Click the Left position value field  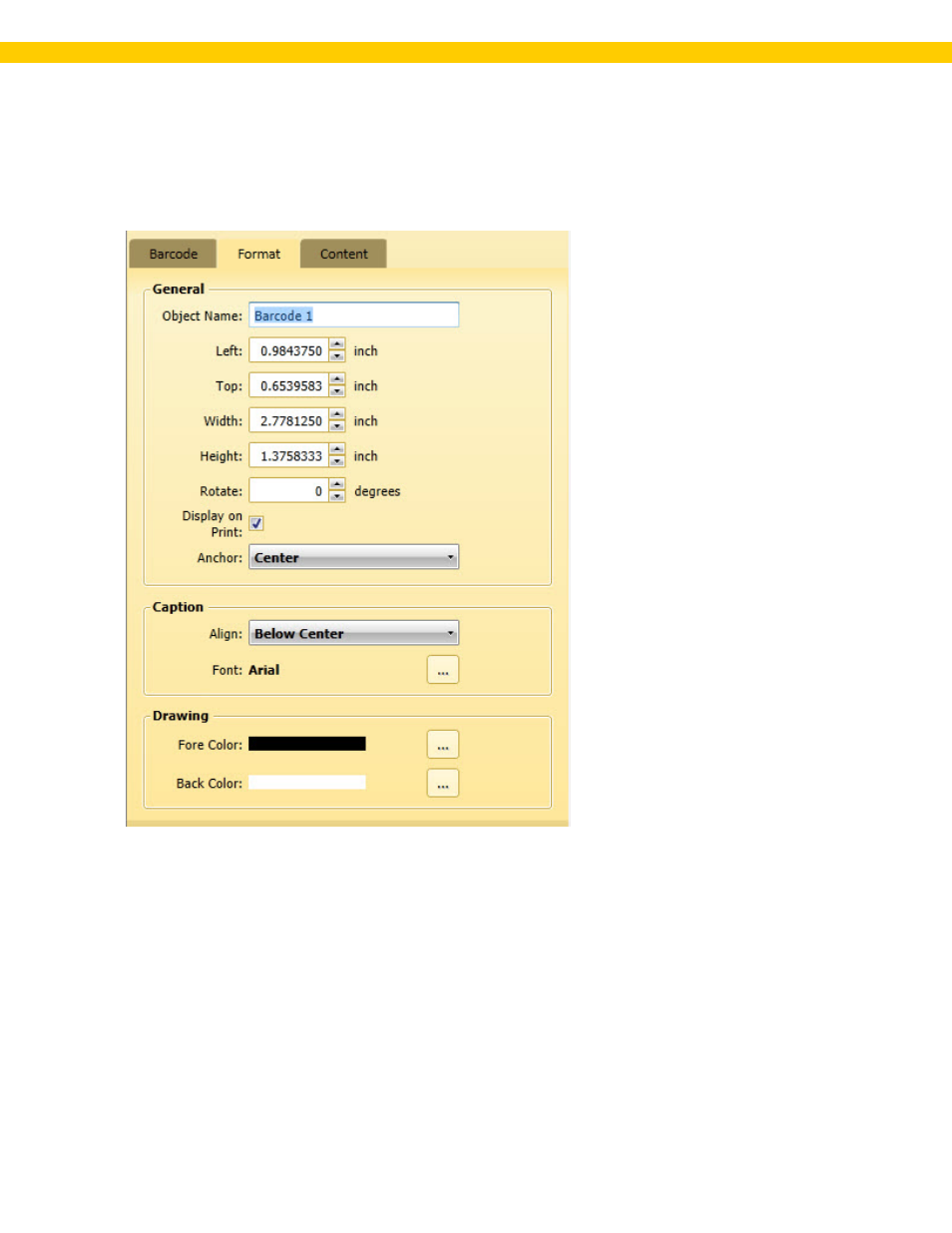click(288, 350)
